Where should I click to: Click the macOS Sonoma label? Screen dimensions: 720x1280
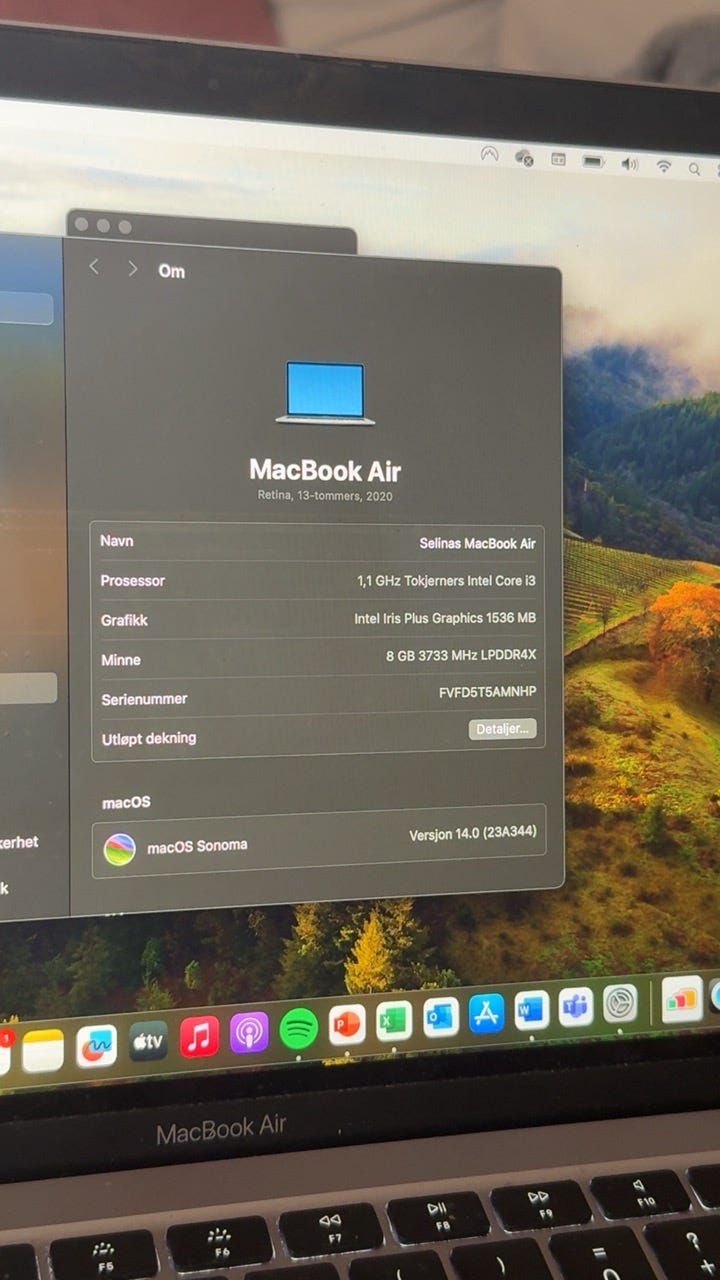(197, 847)
